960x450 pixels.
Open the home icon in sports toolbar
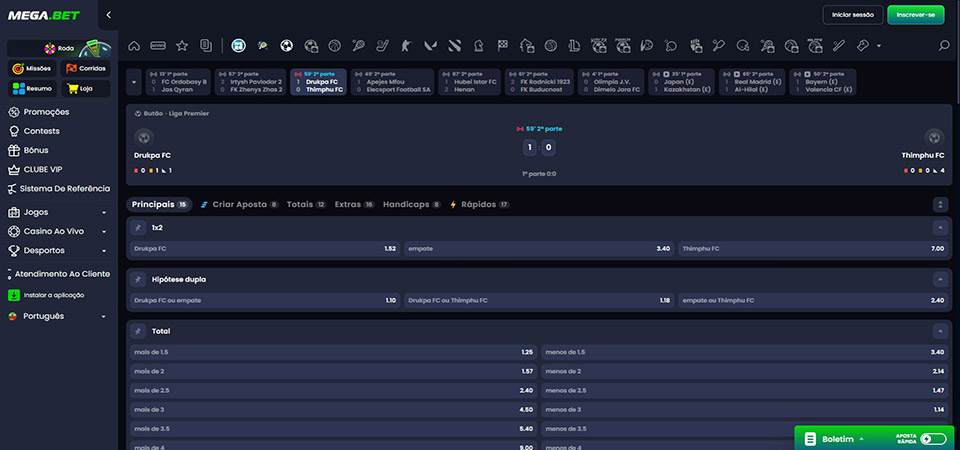[x=133, y=46]
